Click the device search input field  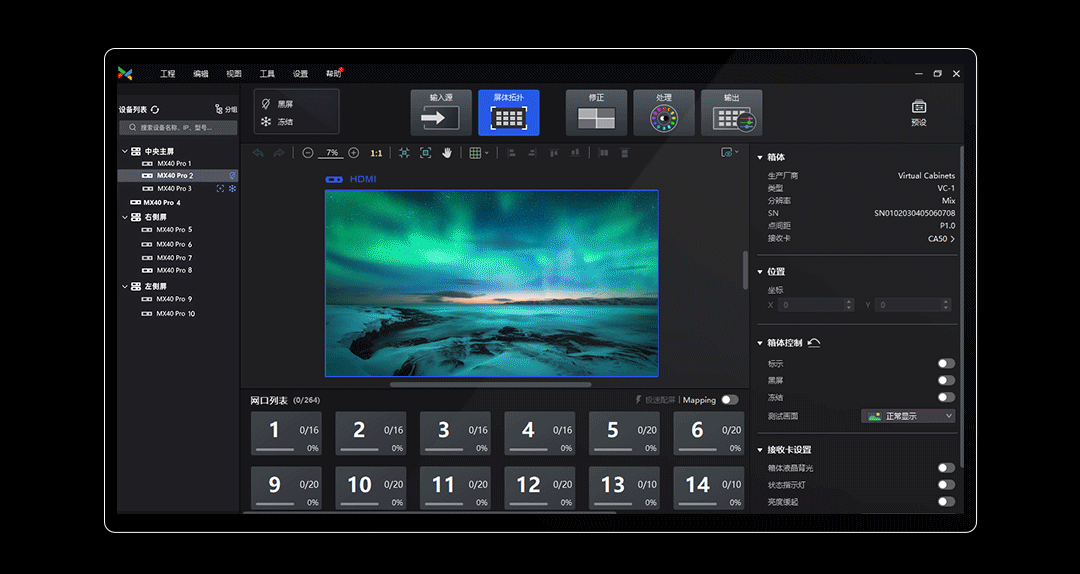pos(178,128)
